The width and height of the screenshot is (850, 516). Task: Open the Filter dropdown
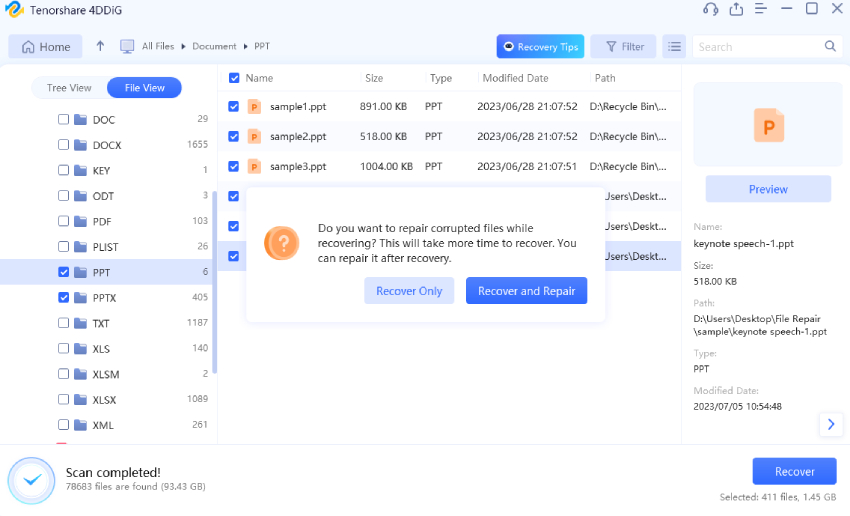click(623, 46)
